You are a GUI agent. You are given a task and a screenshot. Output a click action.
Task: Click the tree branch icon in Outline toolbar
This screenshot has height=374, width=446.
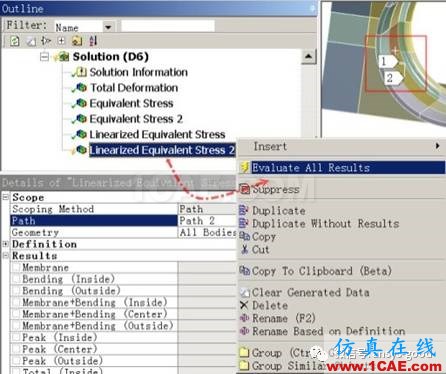(46, 41)
